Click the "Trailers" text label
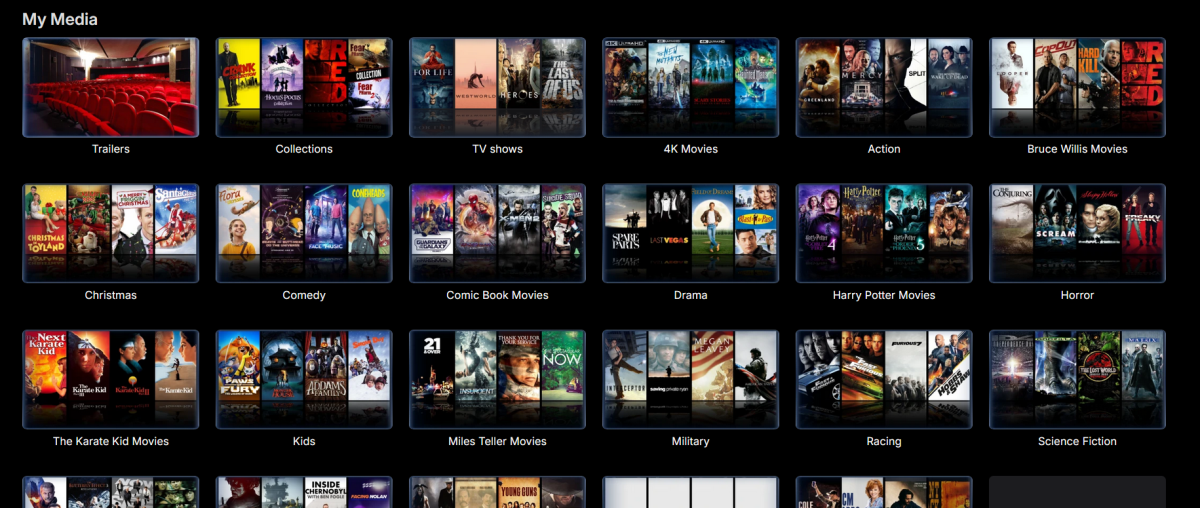Screen dimensions: 1200x508 pos(111,149)
